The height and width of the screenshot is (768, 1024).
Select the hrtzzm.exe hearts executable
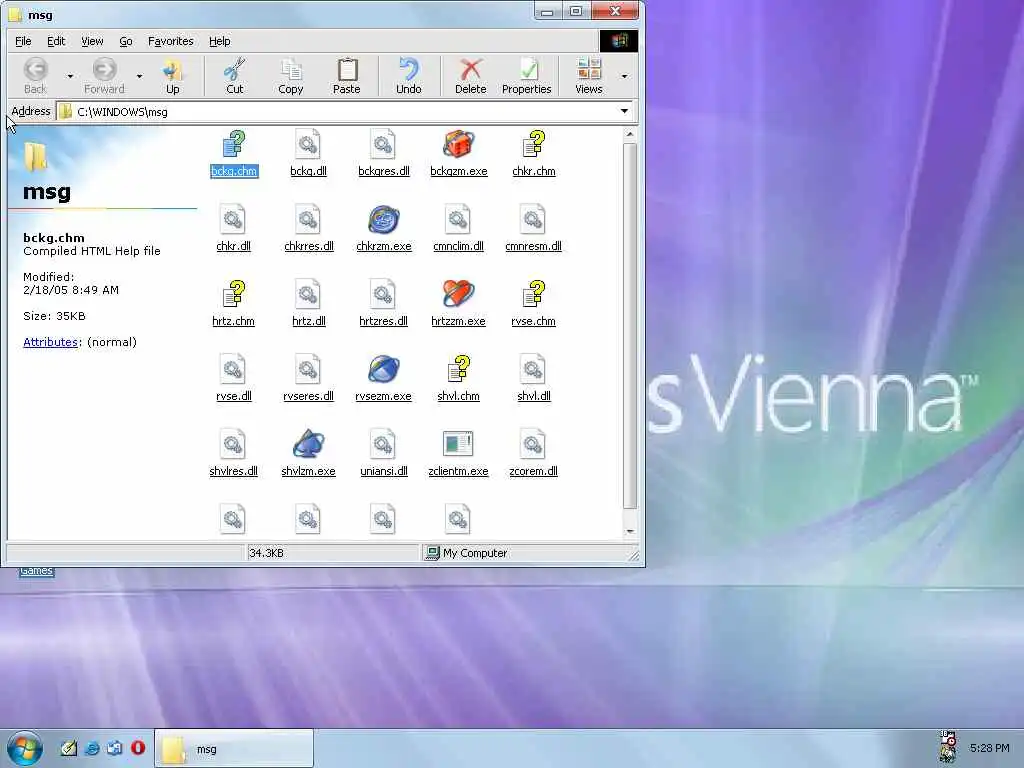[458, 304]
